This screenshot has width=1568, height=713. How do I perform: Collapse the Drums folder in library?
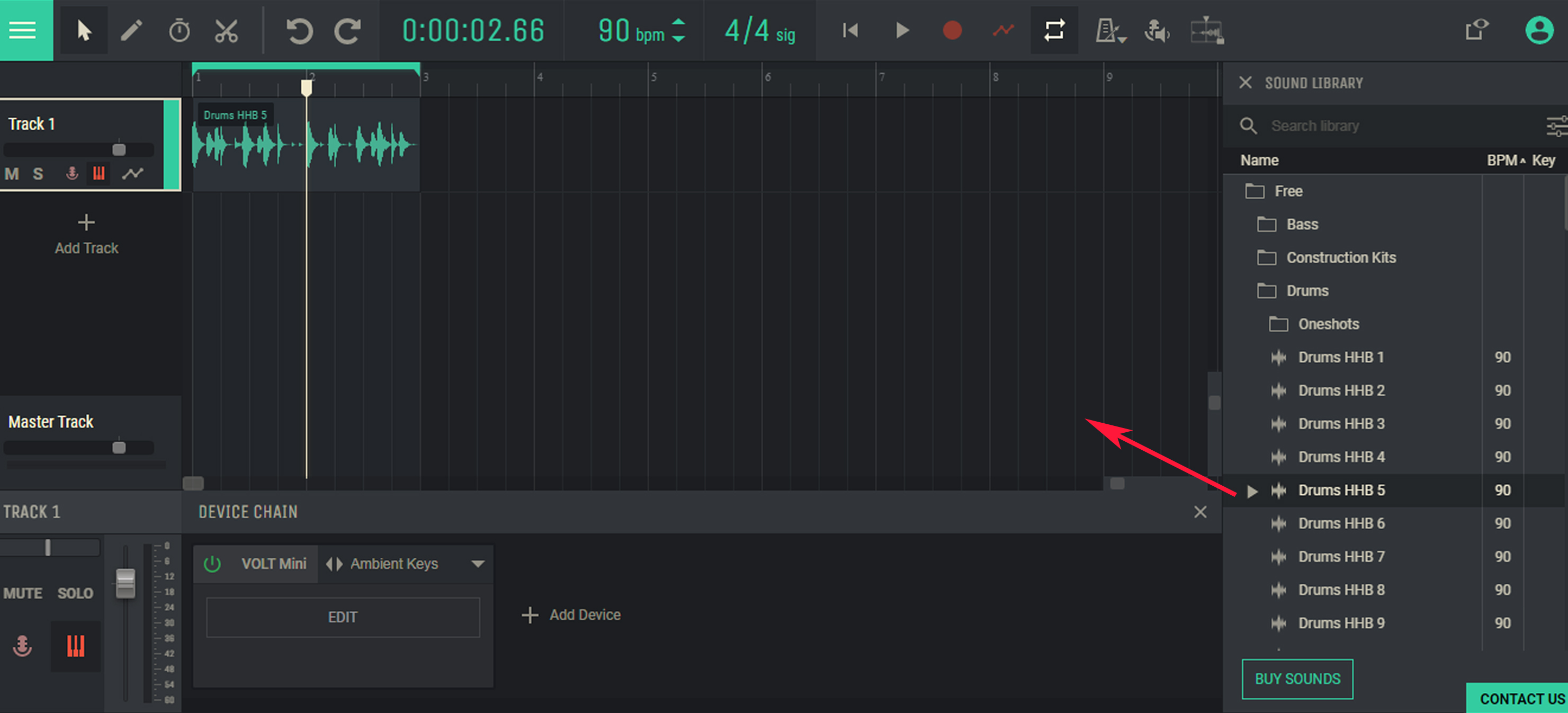[x=1306, y=290]
